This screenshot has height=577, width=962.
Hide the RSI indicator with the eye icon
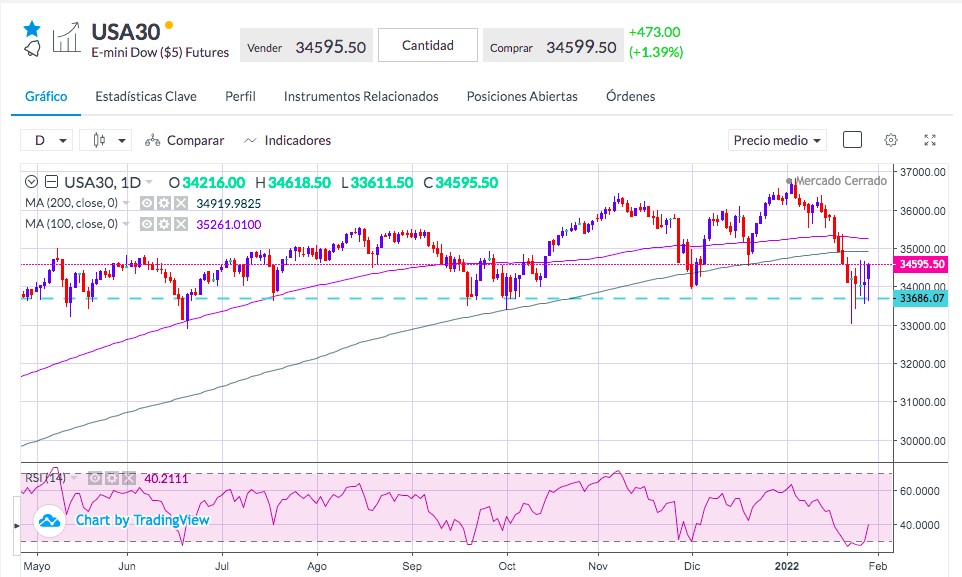pyautogui.click(x=94, y=478)
